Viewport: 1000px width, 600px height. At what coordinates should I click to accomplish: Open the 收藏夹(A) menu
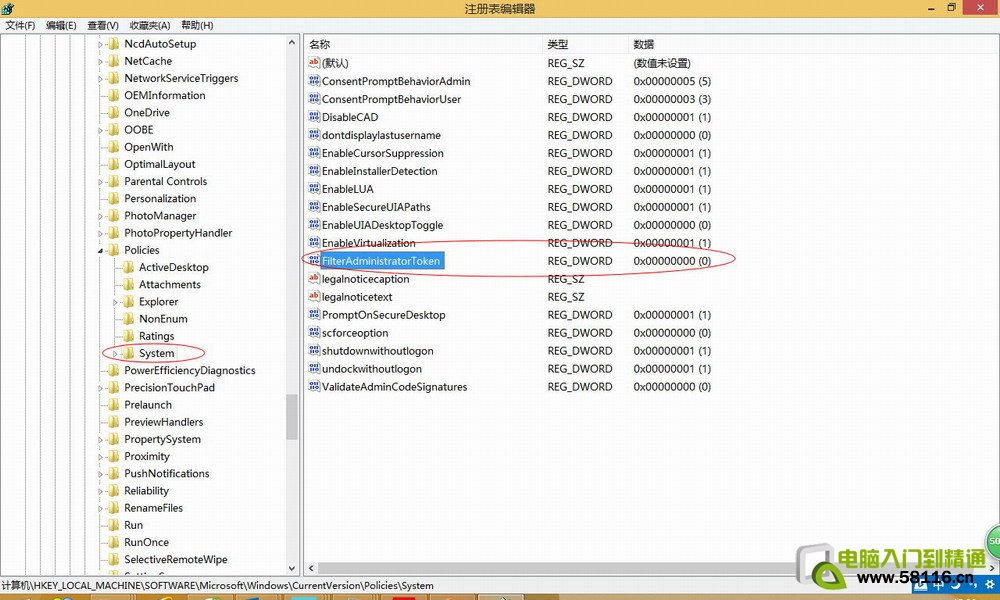tap(150, 26)
